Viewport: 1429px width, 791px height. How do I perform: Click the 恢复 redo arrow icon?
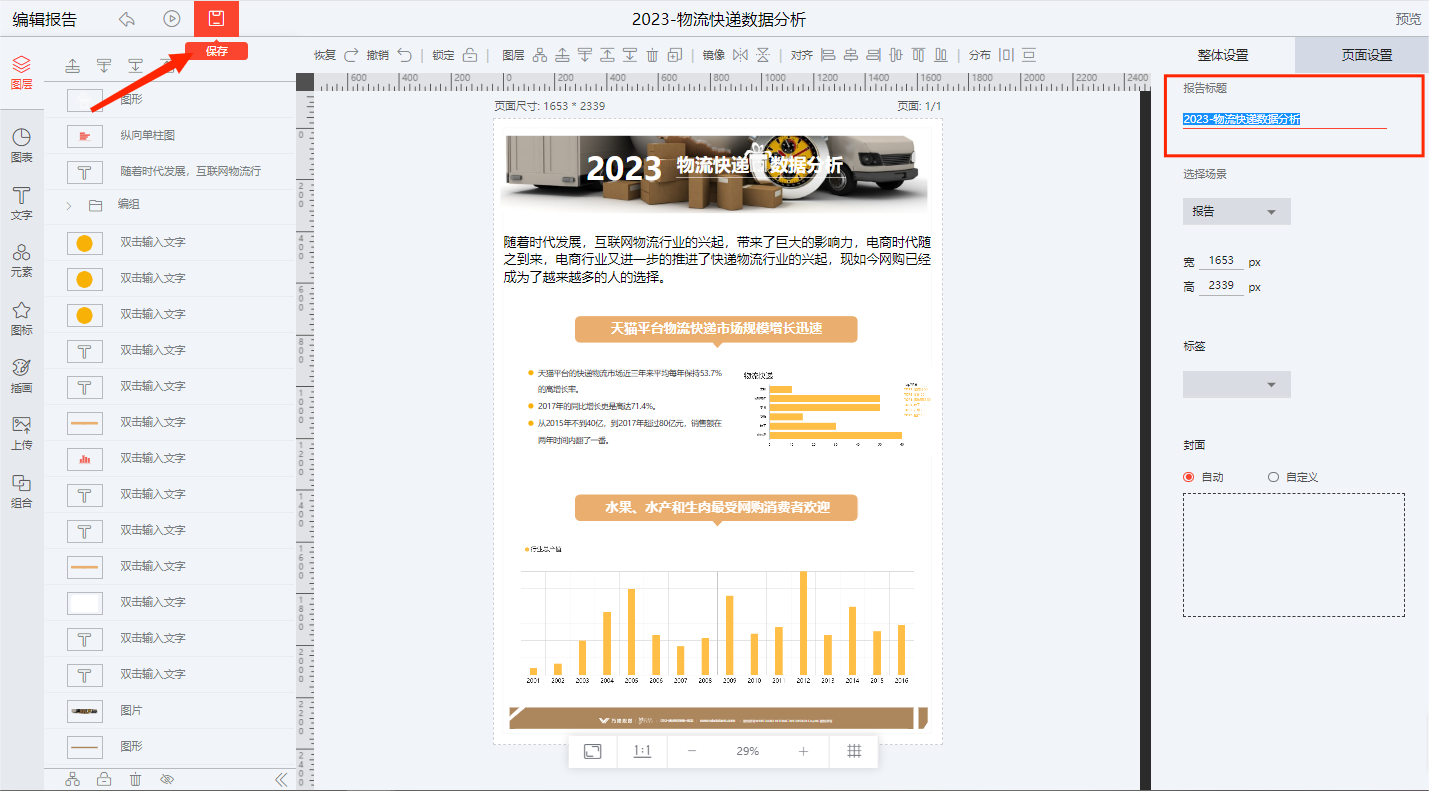click(x=351, y=55)
